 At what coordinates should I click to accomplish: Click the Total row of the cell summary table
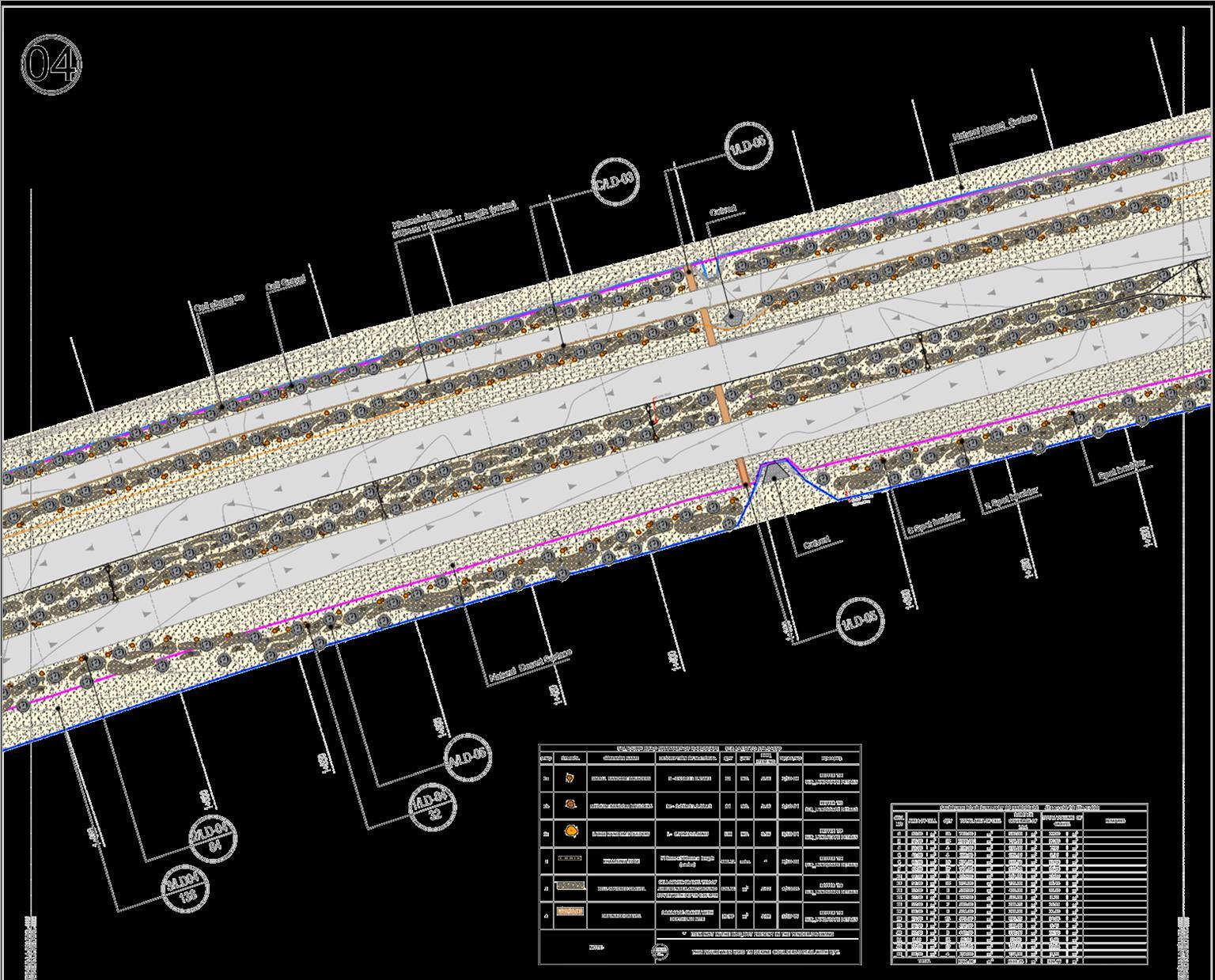point(1019,962)
